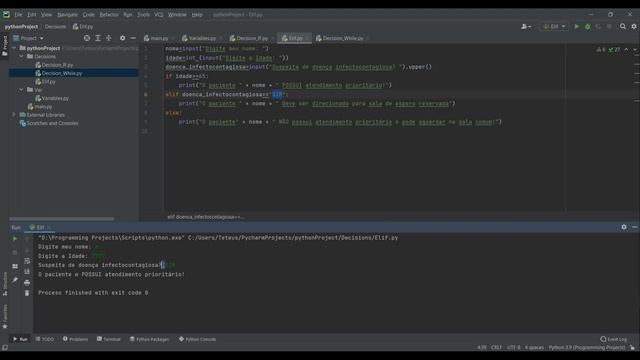Image resolution: width=640 pixels, height=360 pixels.
Task: Click Collapse All icon in Project panel
Action: click(x=109, y=38)
